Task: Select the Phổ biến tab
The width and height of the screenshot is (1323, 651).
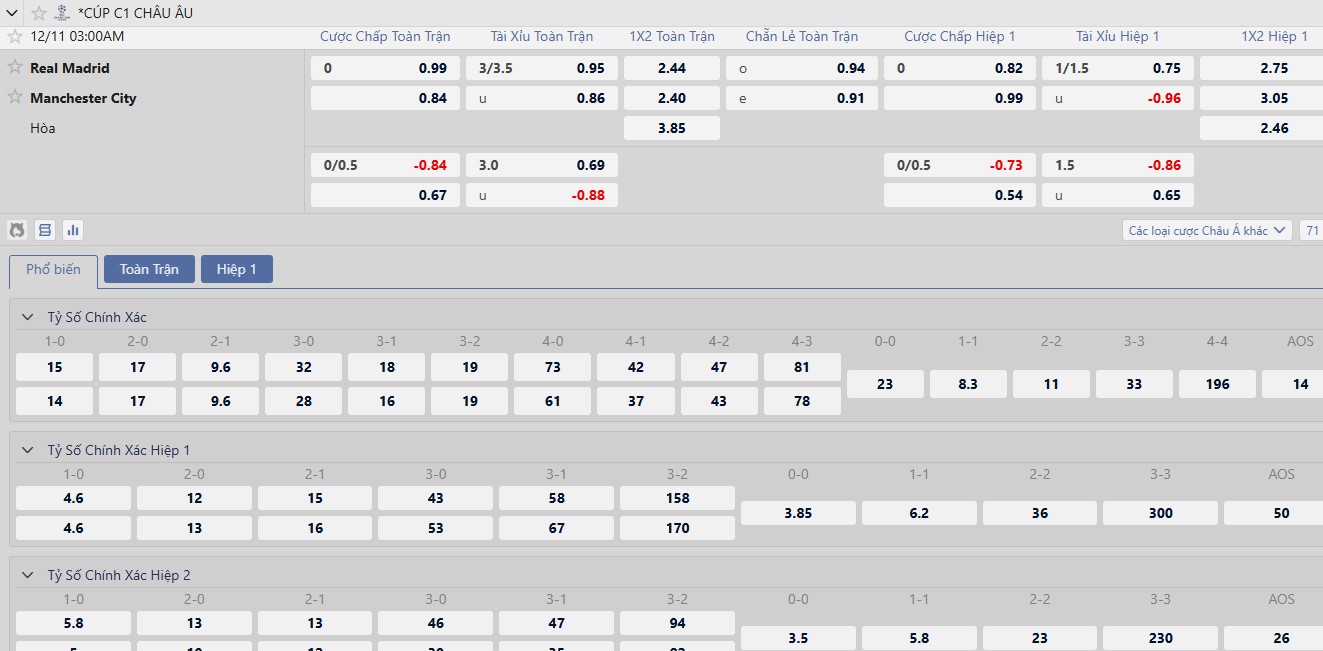Action: click(53, 270)
